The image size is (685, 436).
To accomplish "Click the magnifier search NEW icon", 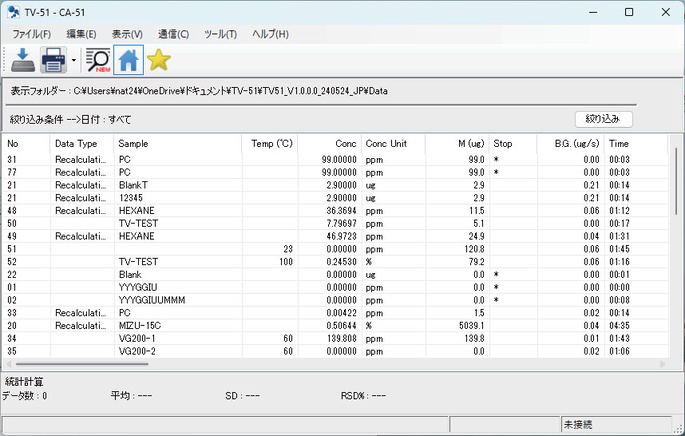I will (x=98, y=61).
